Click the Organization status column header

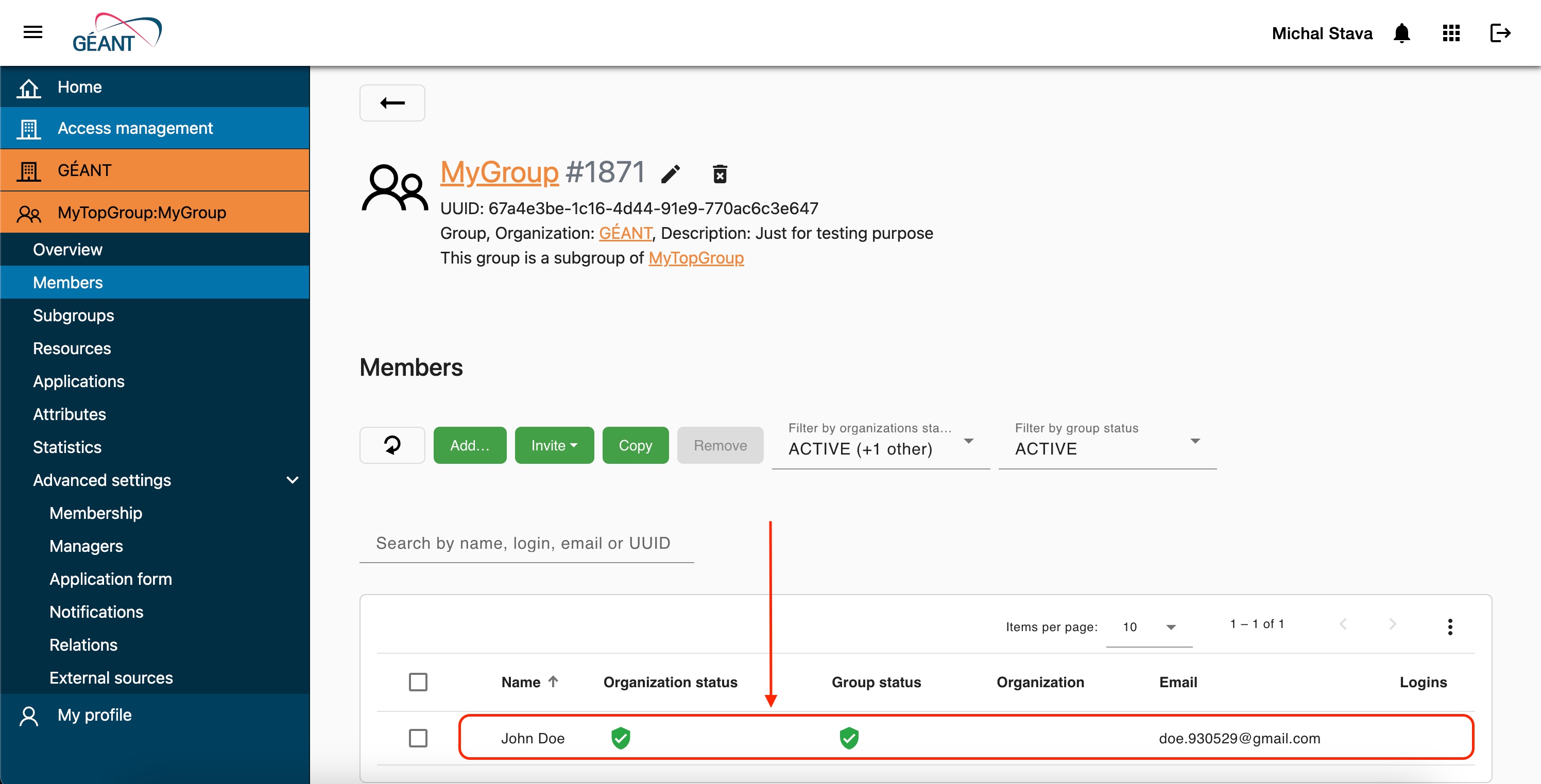[x=670, y=682]
